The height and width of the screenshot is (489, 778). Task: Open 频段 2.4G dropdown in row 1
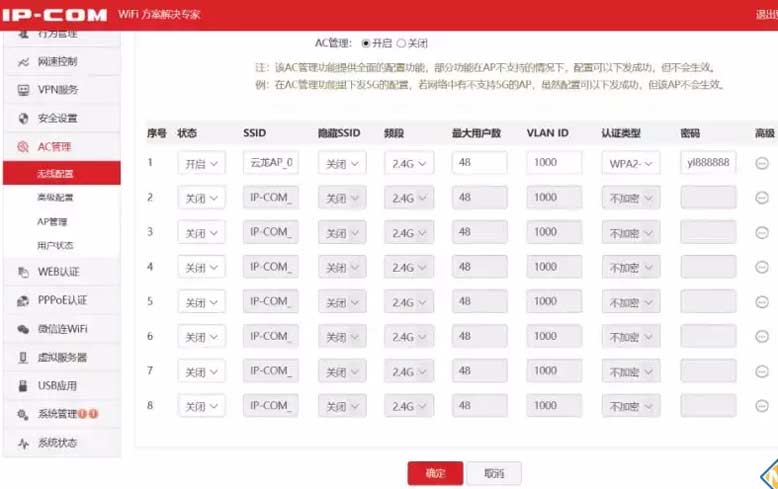409,163
